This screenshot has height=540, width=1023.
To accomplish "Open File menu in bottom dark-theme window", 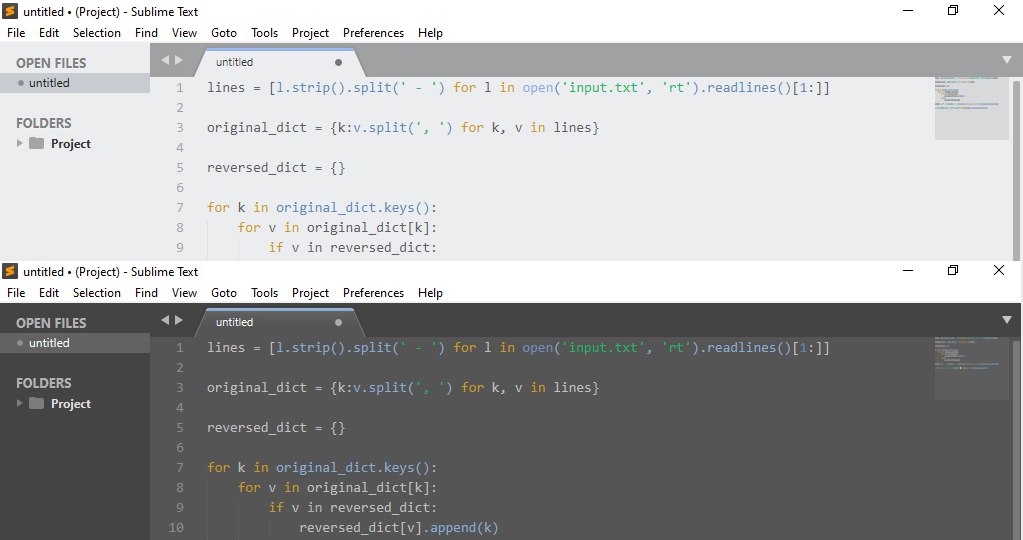I will [x=16, y=293].
